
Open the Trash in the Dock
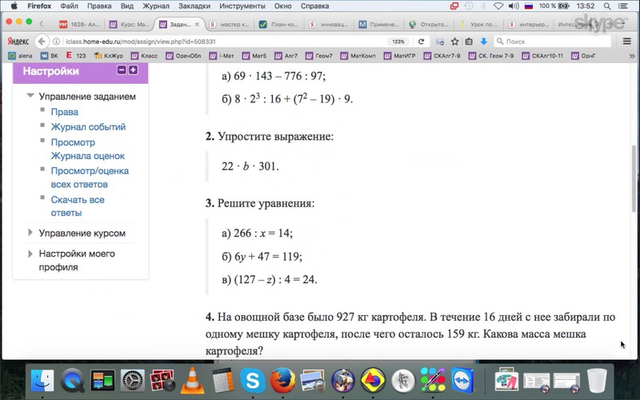[x=597, y=380]
